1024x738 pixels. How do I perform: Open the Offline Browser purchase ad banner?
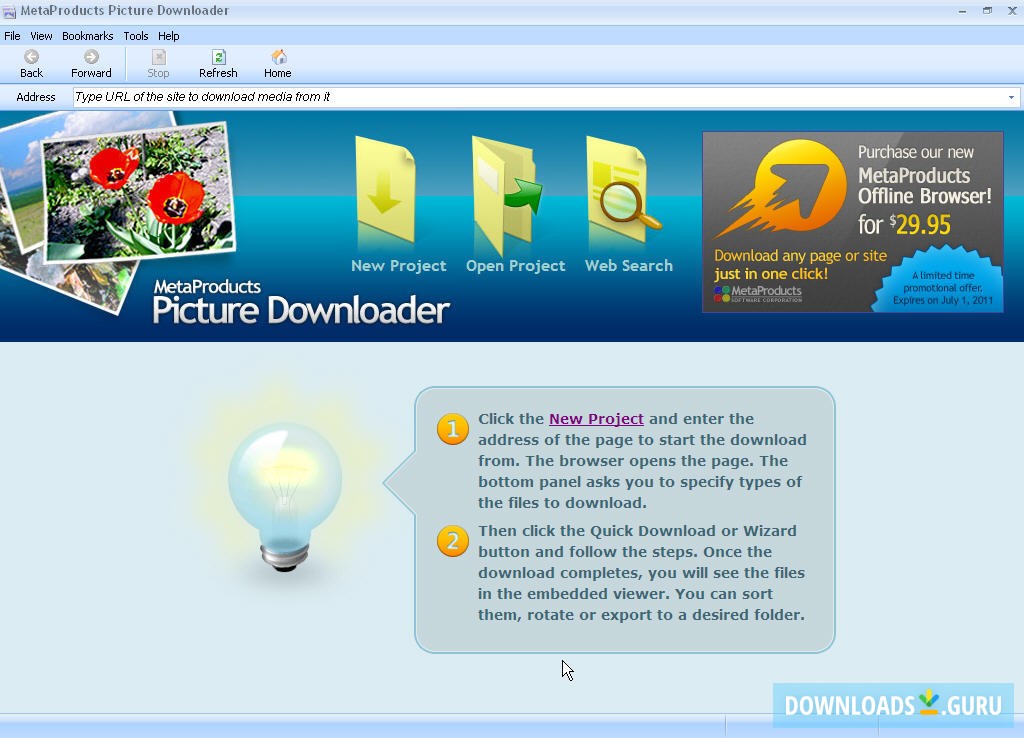pos(853,222)
